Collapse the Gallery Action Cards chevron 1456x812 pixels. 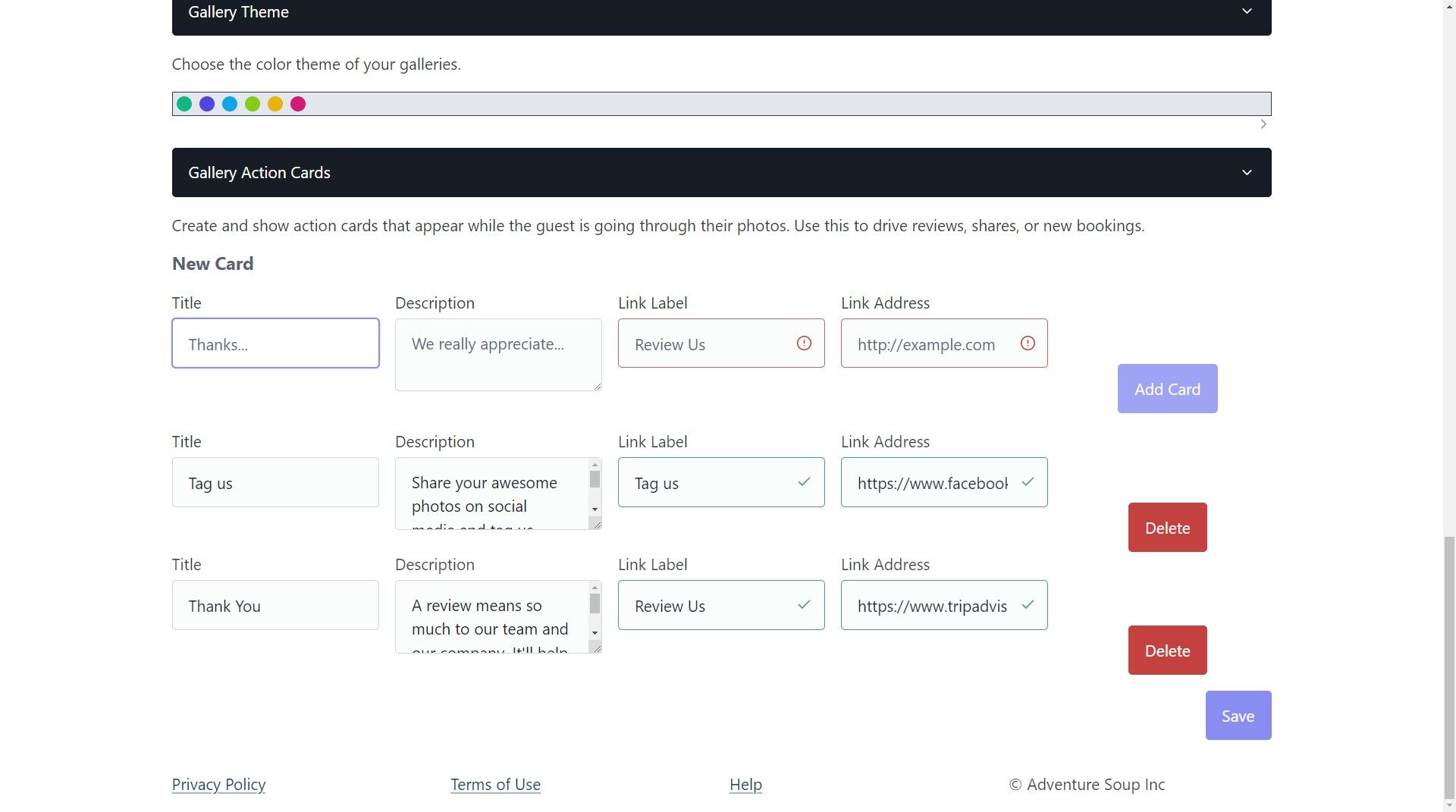coord(1247,173)
